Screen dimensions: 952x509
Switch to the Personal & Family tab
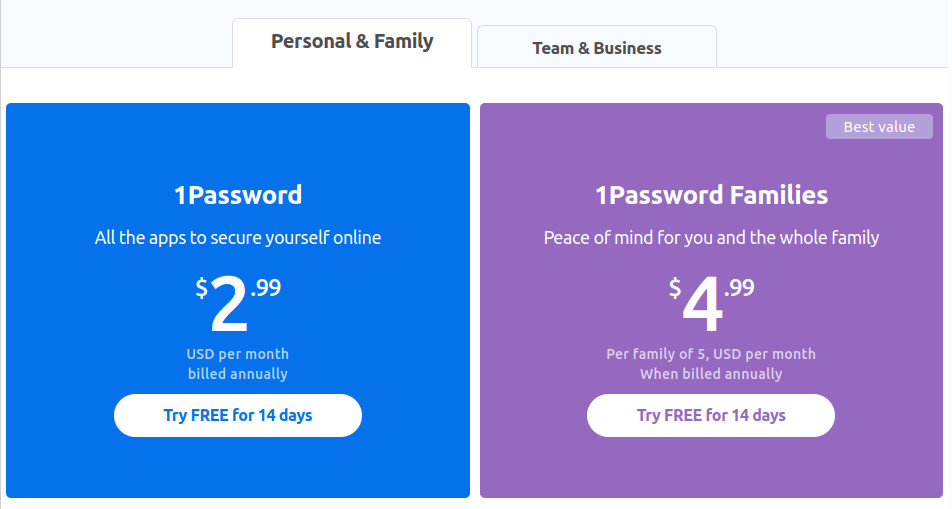[x=352, y=43]
